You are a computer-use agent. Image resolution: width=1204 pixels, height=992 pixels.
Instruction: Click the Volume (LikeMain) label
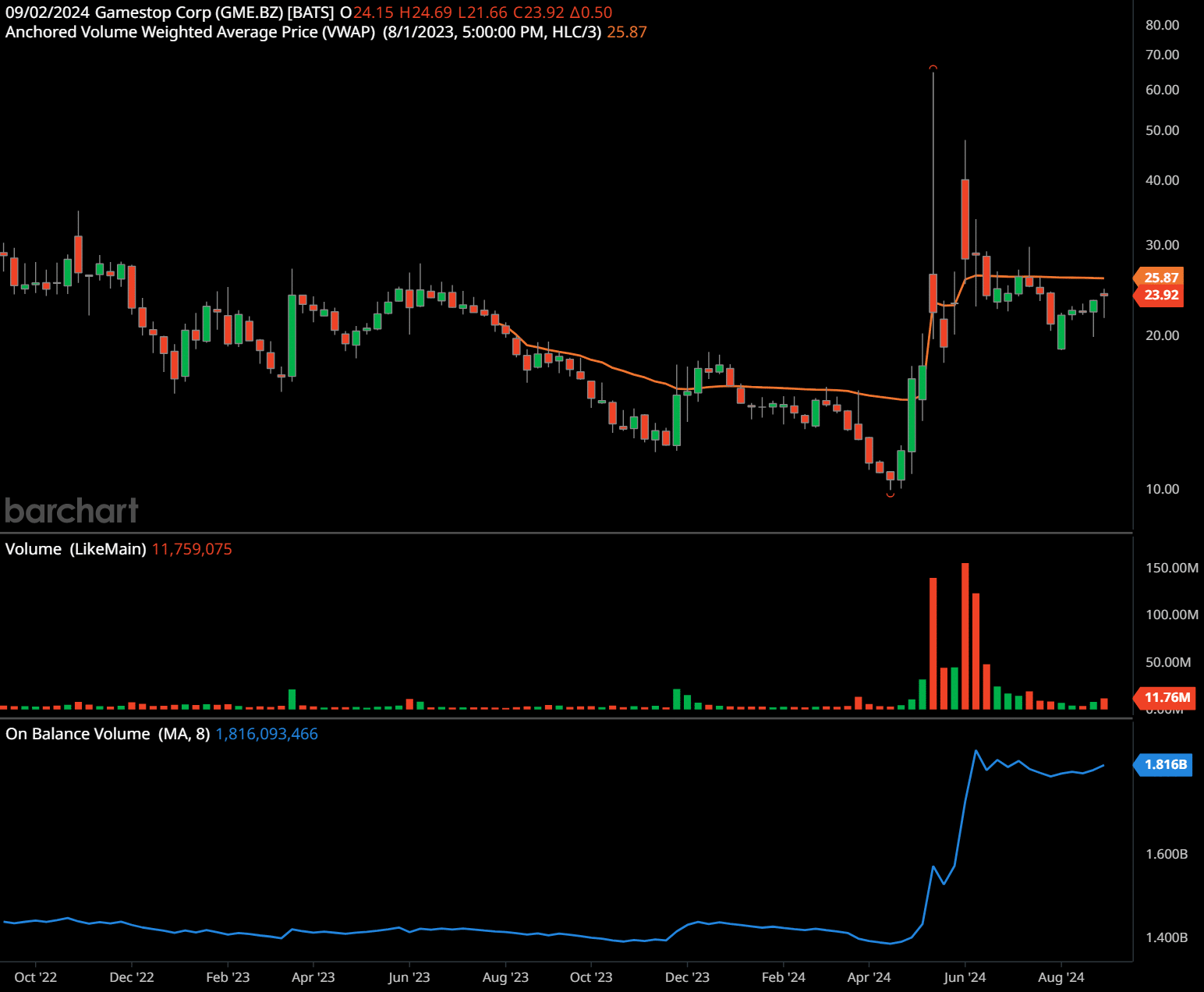76,549
